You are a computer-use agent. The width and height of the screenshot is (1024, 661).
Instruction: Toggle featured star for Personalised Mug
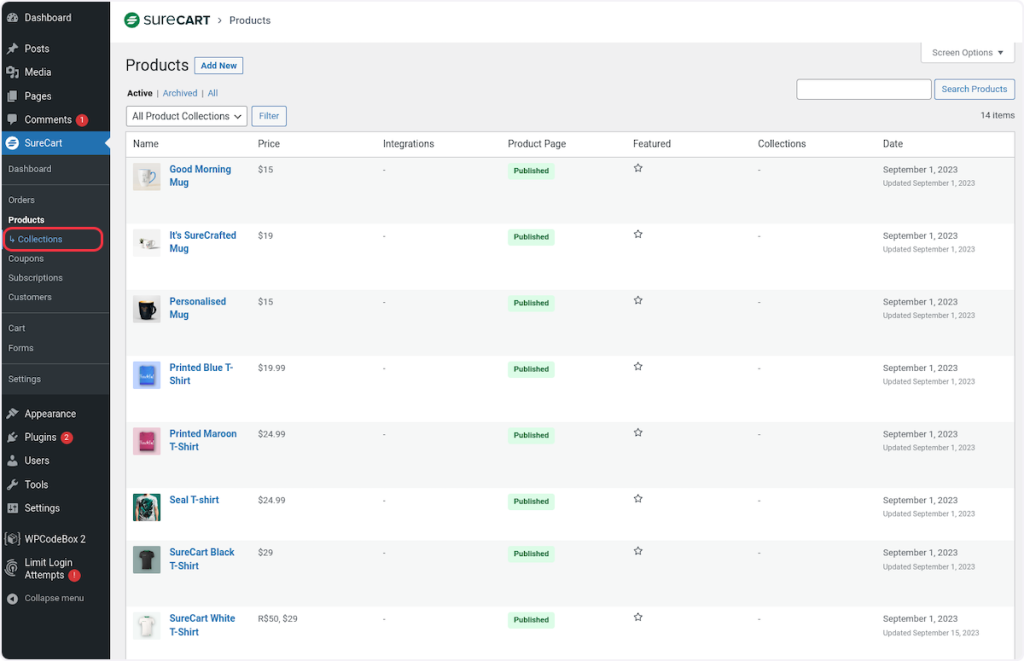click(638, 300)
